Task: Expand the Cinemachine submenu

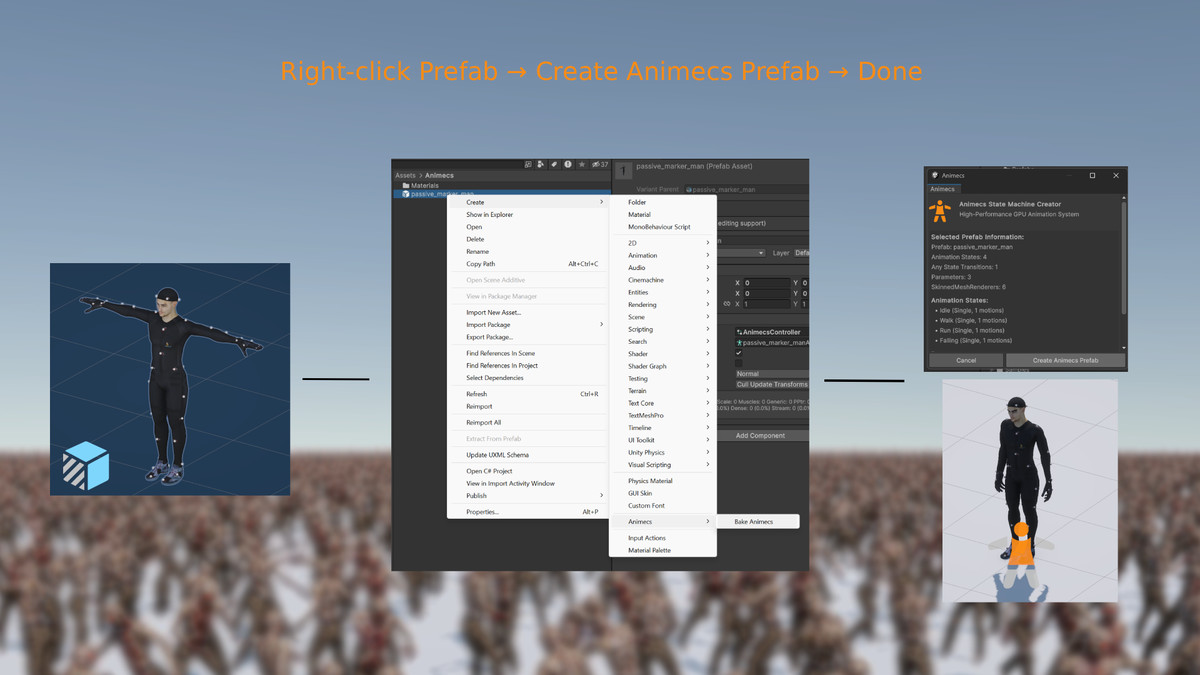Action: (663, 280)
